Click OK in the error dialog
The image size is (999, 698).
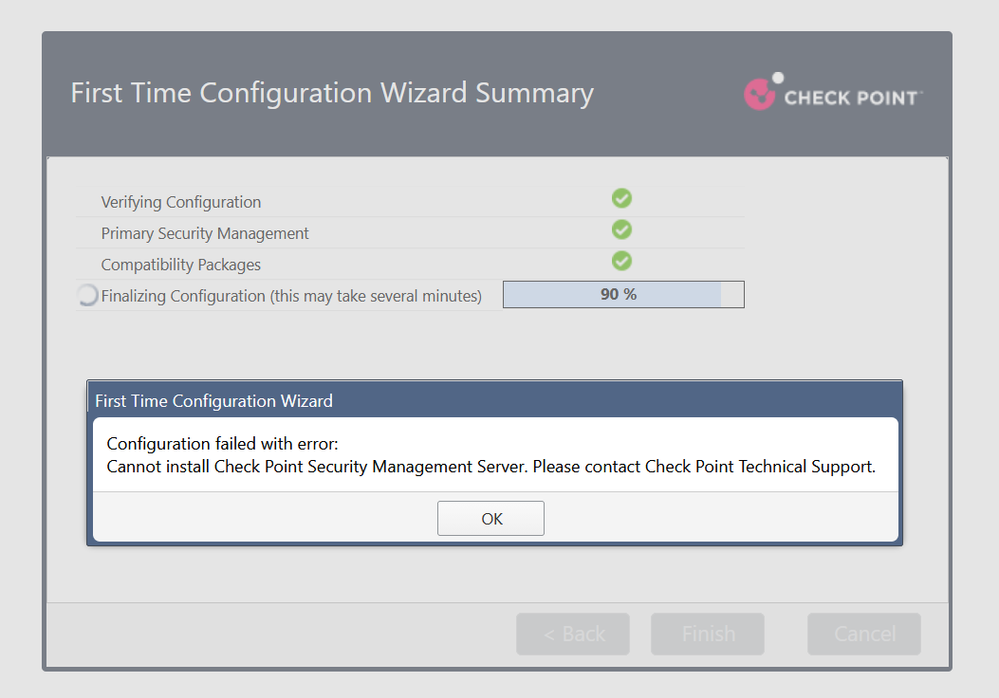tap(491, 518)
